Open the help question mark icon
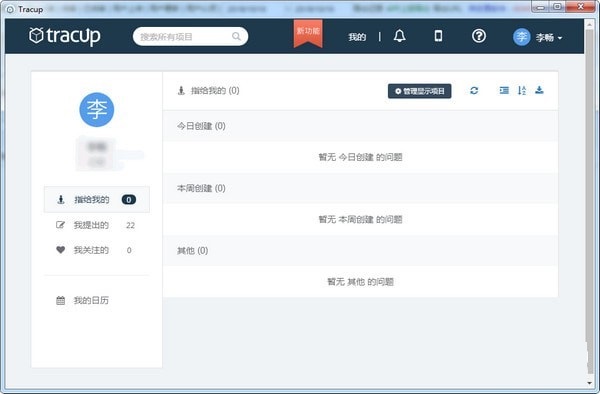 click(x=479, y=36)
